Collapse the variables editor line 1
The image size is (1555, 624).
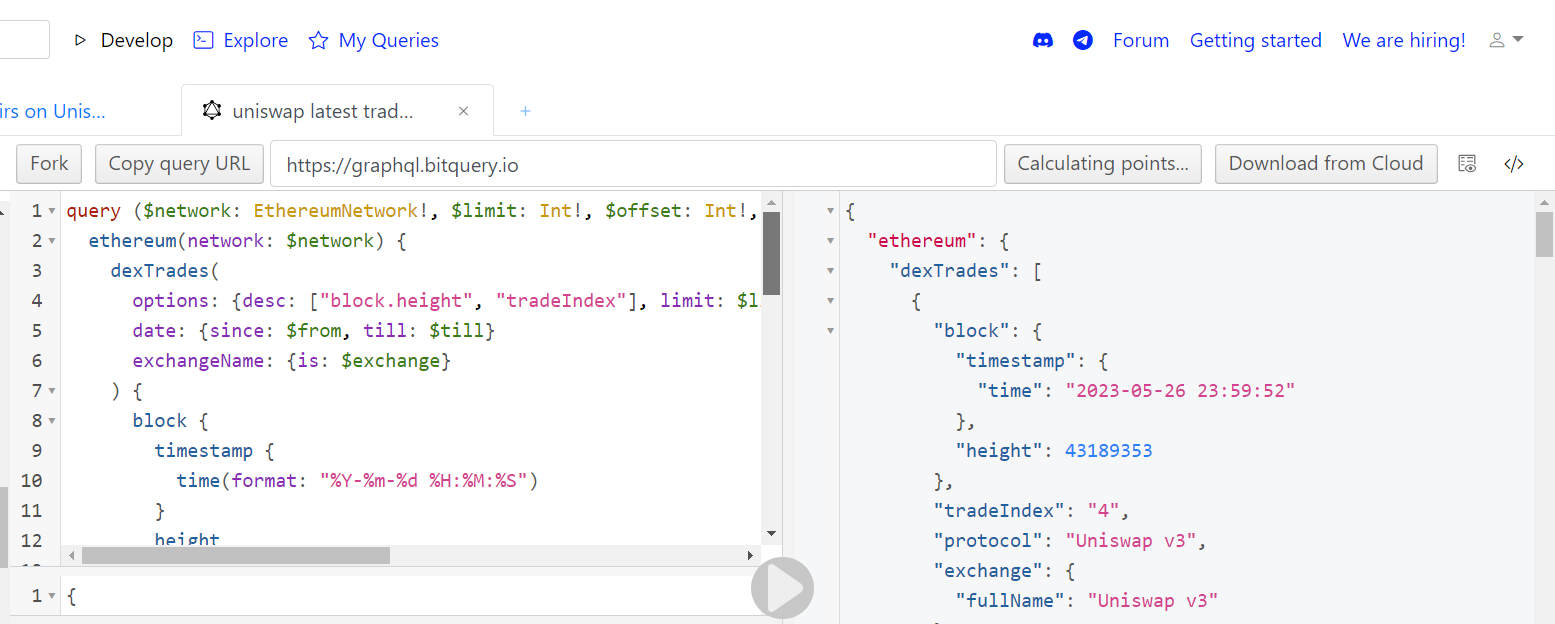[51, 596]
